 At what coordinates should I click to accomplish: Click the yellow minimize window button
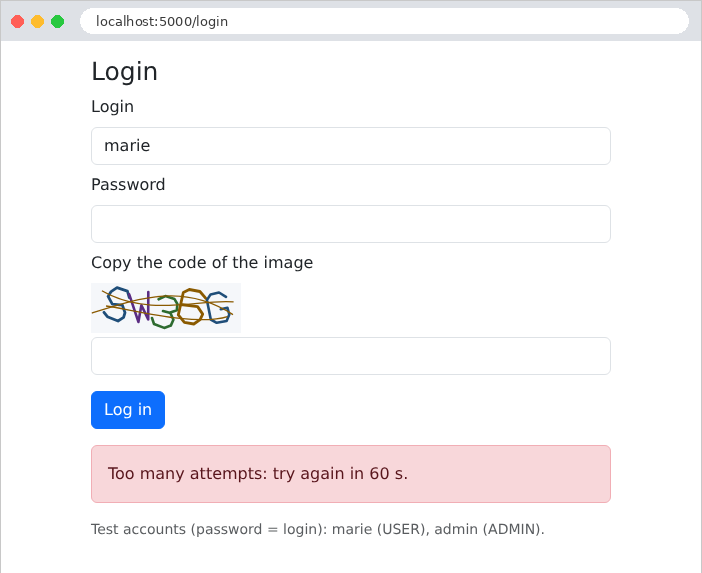38,21
